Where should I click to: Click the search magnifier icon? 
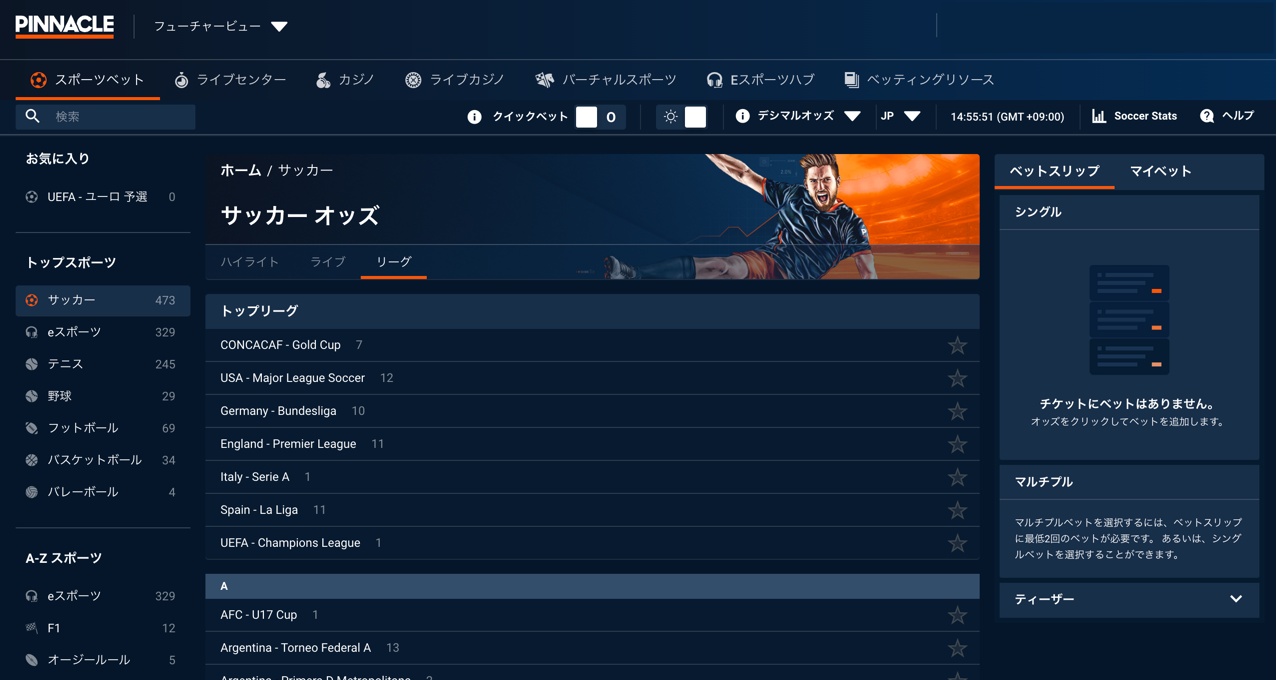(x=33, y=116)
